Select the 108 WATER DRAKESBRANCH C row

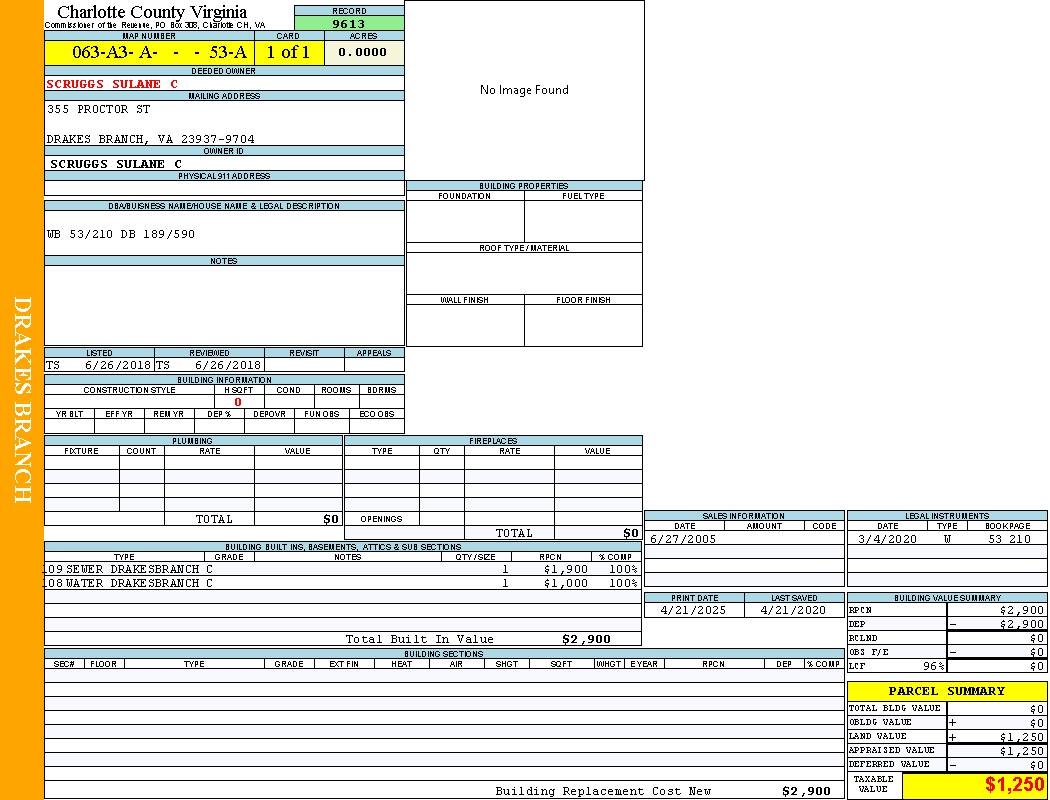coord(128,583)
